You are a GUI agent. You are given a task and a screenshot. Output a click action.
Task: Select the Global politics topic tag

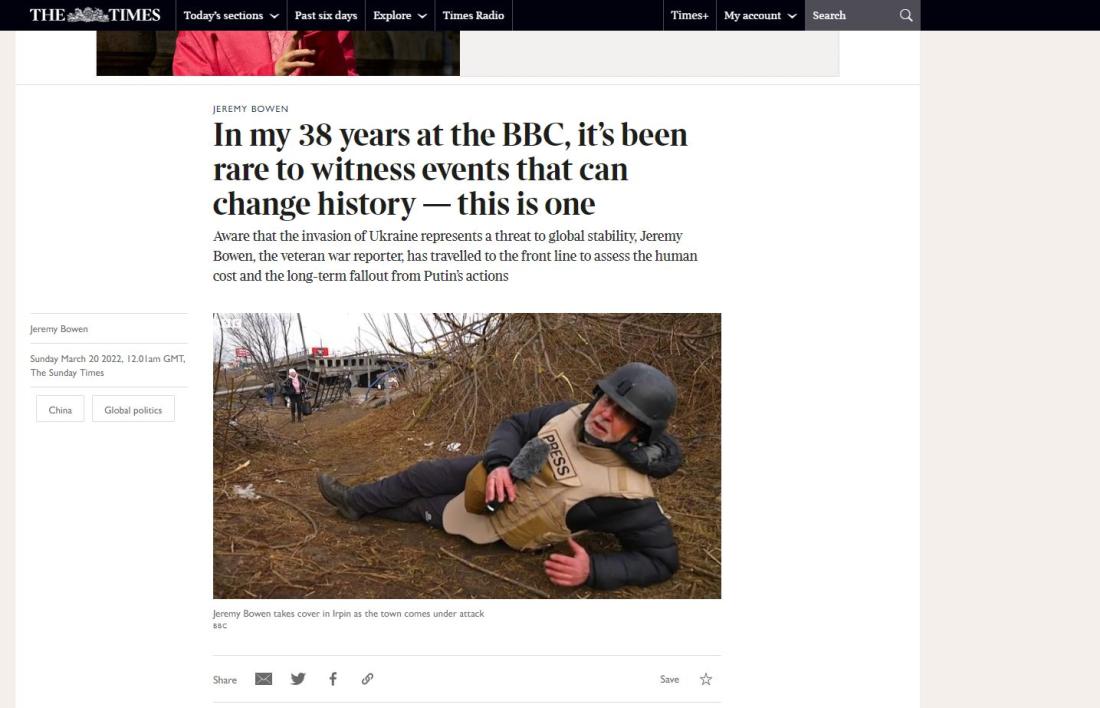[133, 409]
